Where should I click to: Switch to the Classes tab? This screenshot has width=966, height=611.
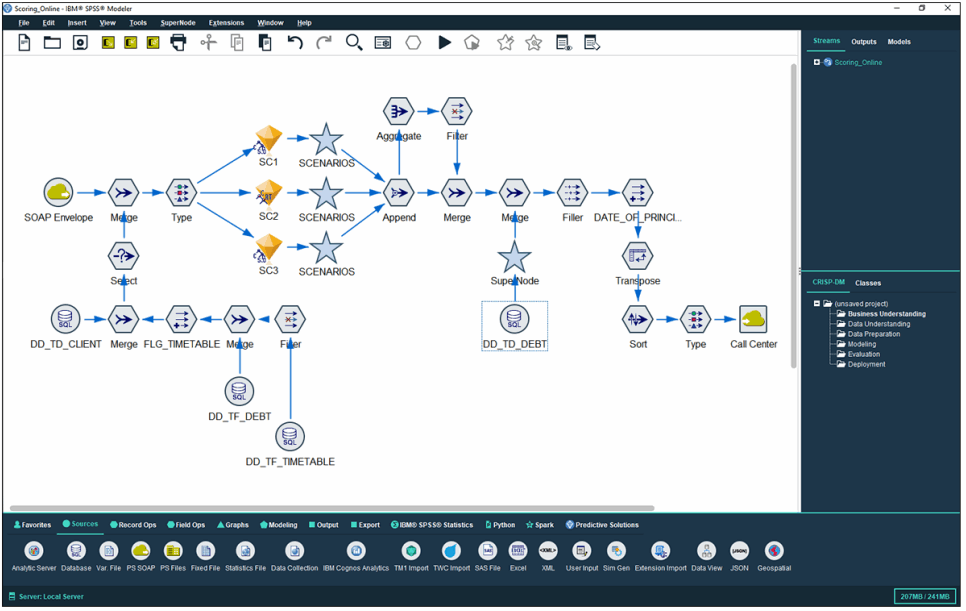[x=868, y=283]
